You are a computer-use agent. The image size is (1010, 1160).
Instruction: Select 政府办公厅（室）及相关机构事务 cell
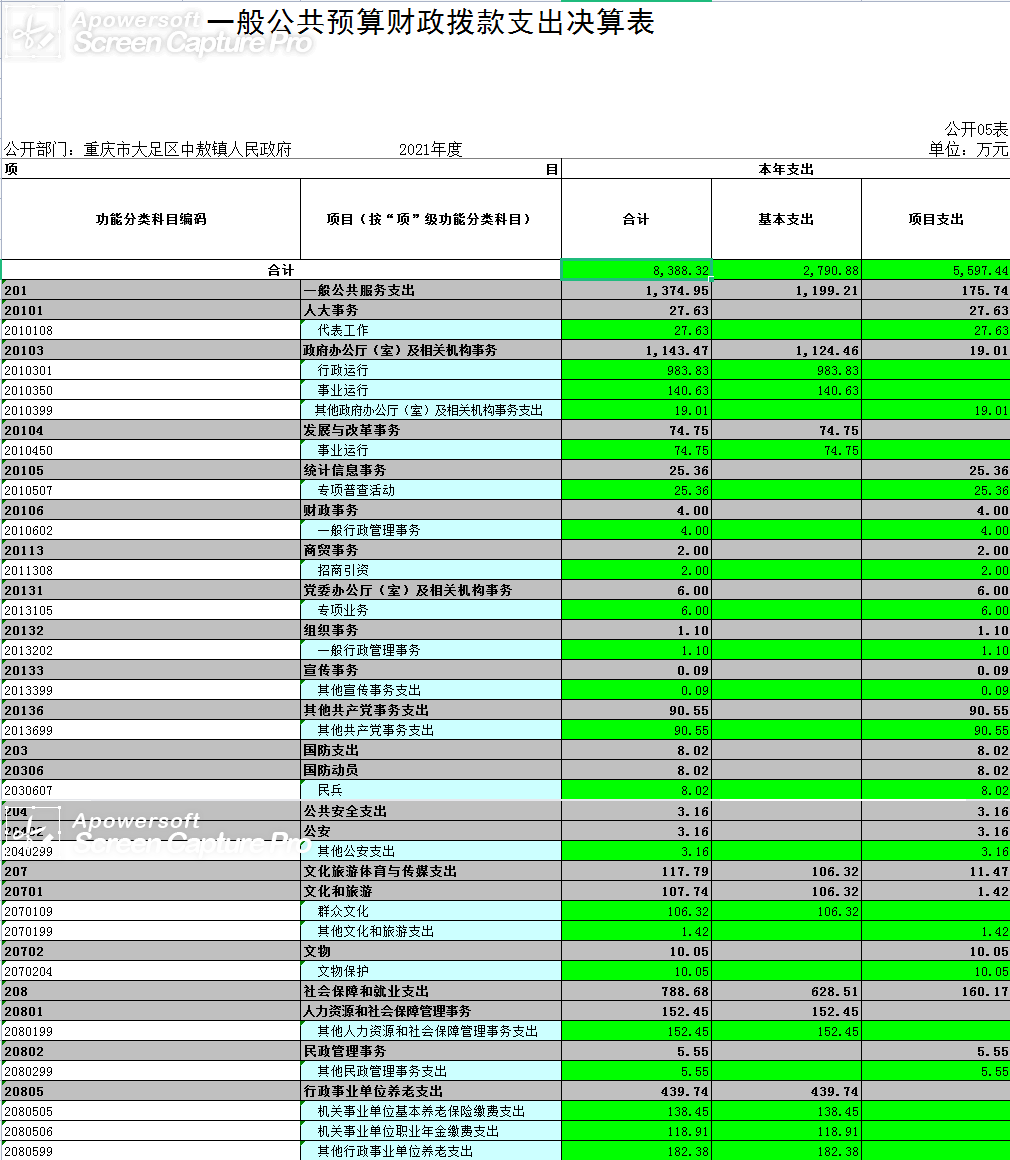pyautogui.click(x=431, y=350)
